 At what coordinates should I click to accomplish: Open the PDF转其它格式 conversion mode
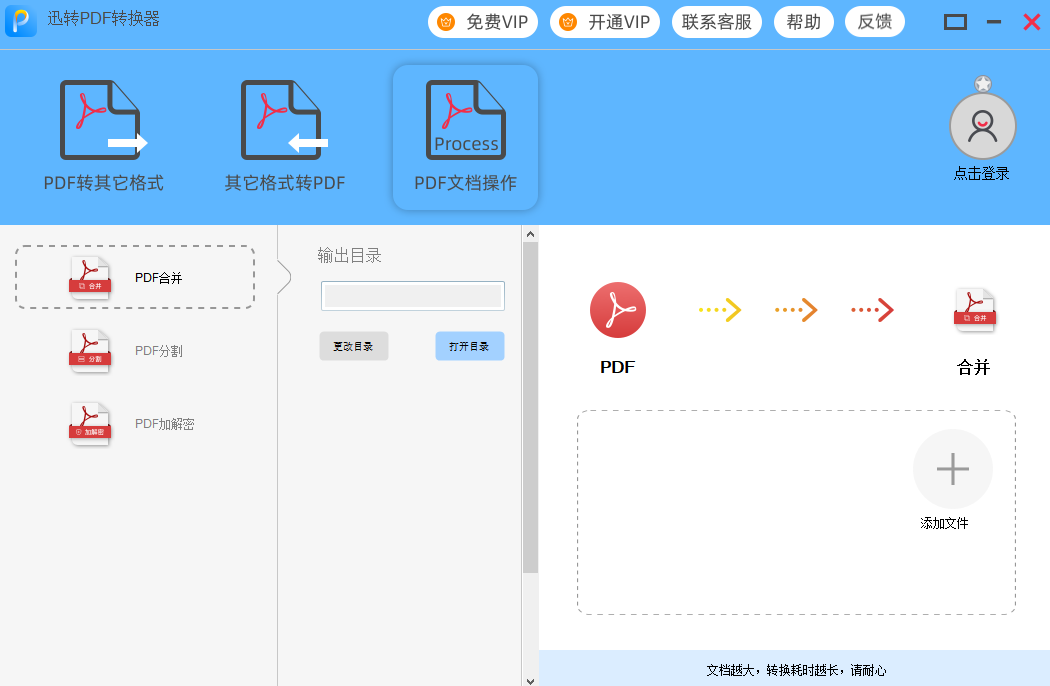click(103, 137)
